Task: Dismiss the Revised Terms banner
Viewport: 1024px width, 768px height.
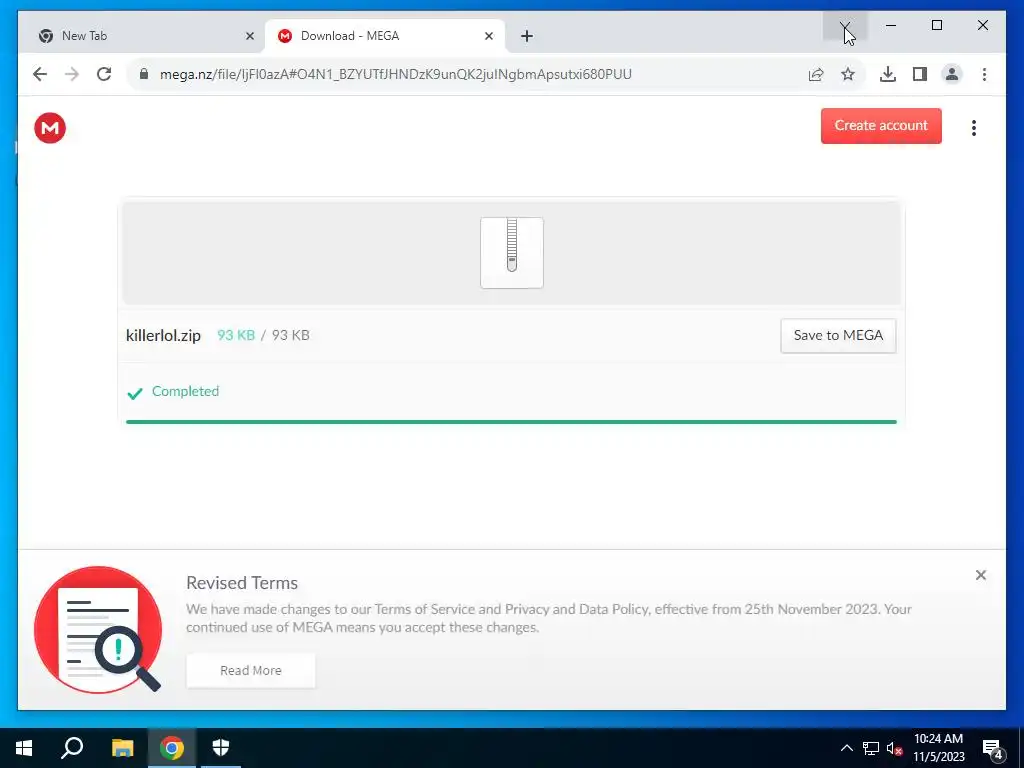Action: pyautogui.click(x=981, y=575)
